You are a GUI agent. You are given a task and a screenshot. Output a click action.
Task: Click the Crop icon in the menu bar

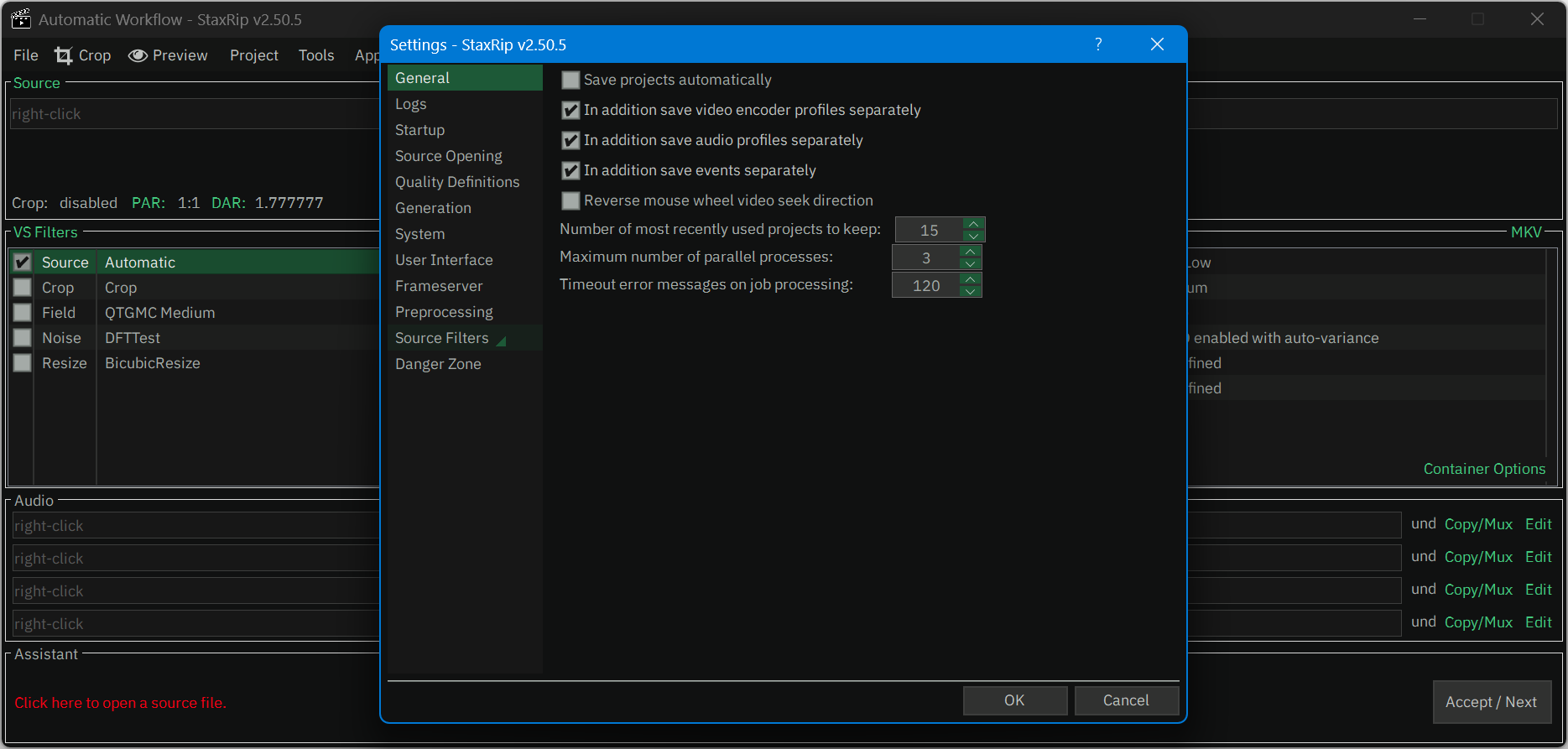64,55
